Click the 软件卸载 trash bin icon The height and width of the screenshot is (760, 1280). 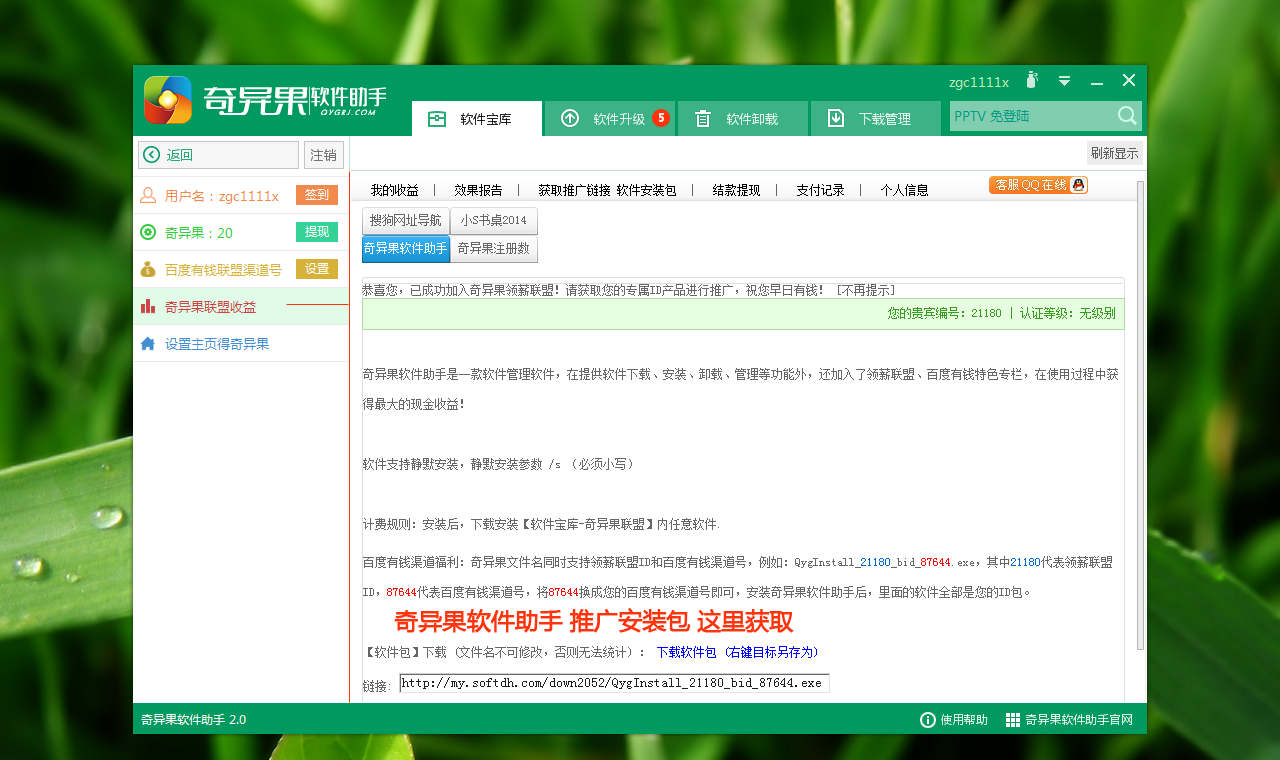[x=703, y=119]
